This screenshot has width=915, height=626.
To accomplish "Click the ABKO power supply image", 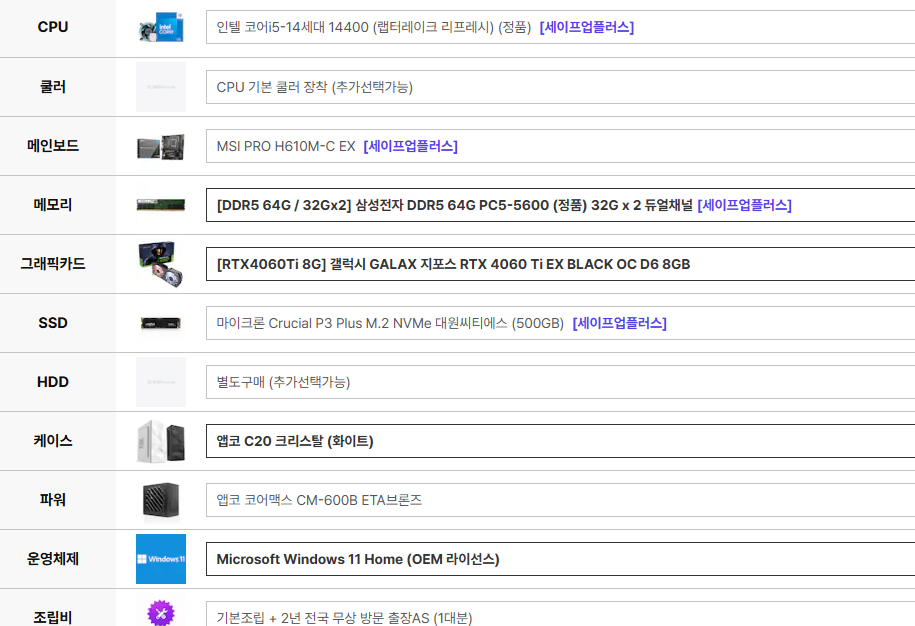I will click(x=161, y=499).
